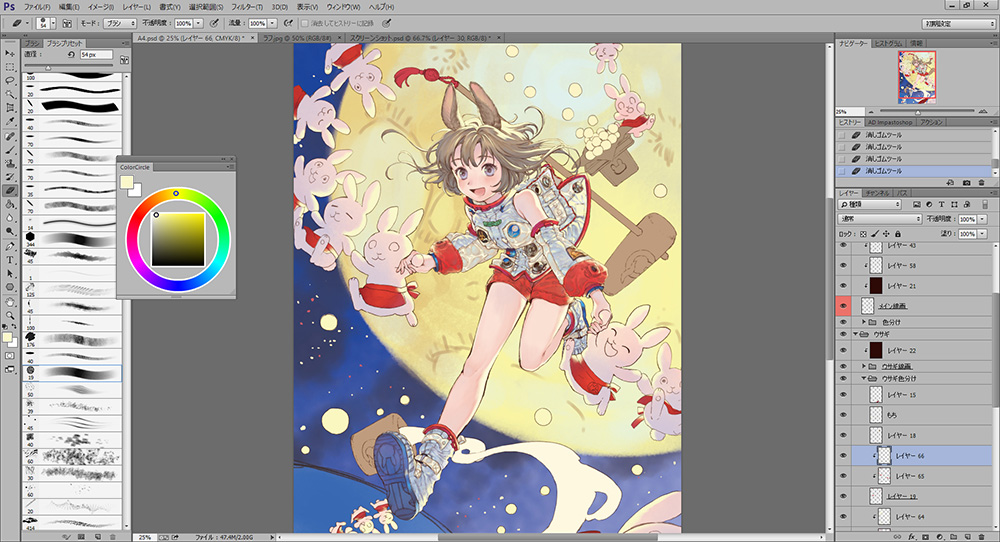Screen dimensions: 1000x542
Task: Open brush panel toggle in options bar
Action: 67,23
